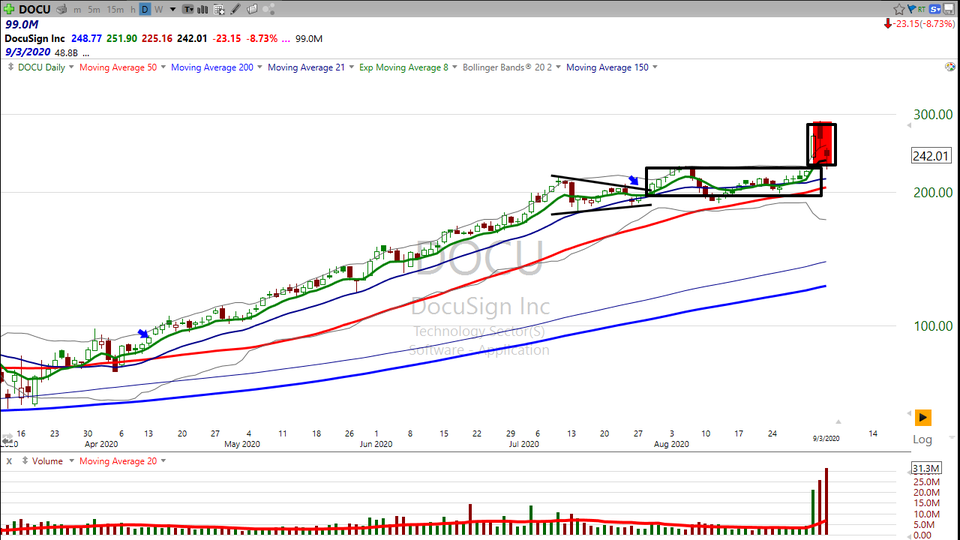
Task: Click the orange scroll-to-latest arrow button
Action: (923, 417)
